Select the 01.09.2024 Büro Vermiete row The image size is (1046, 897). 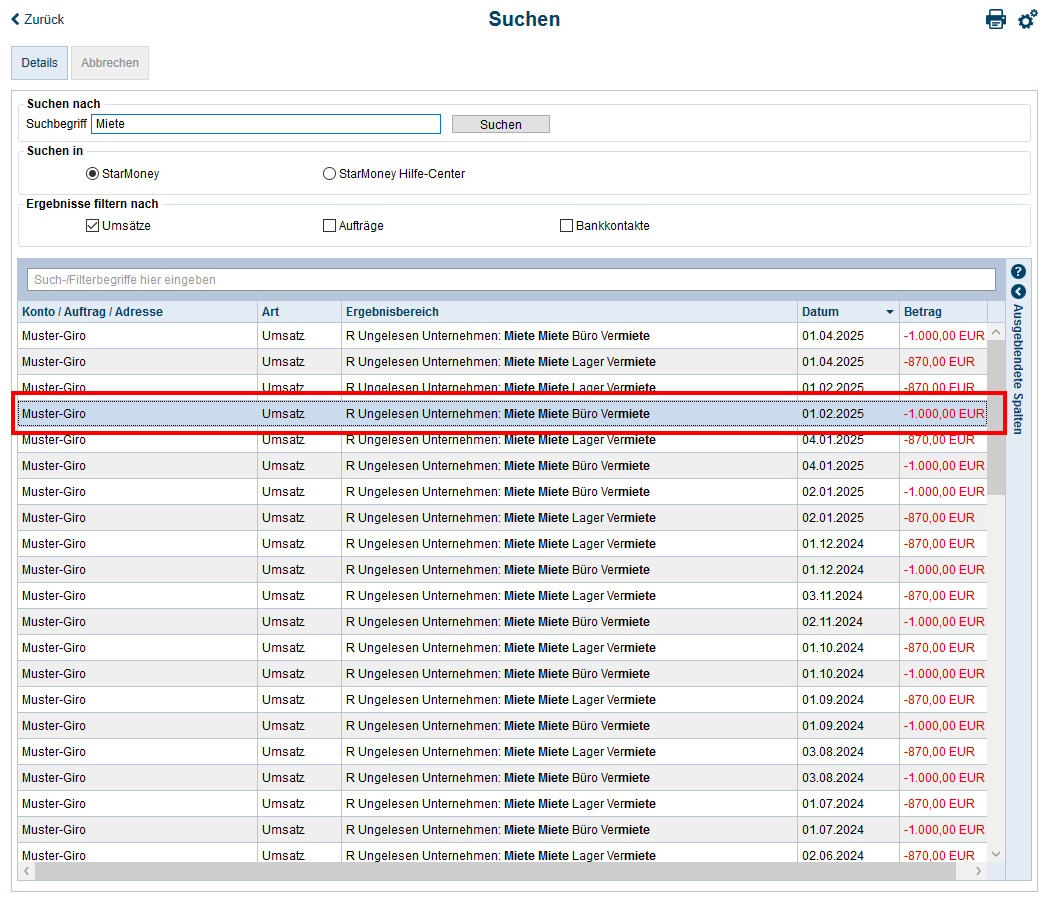[502, 726]
